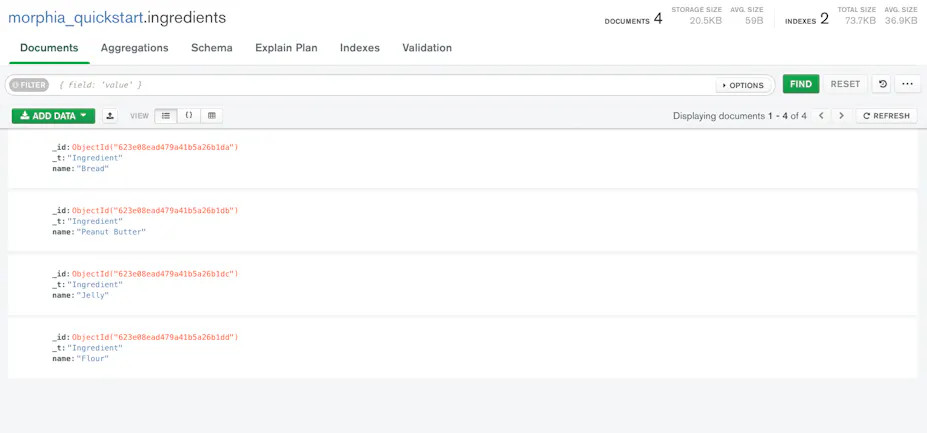Select the "Flour" name value
Image resolution: width=927 pixels, height=433 pixels.
93,358
